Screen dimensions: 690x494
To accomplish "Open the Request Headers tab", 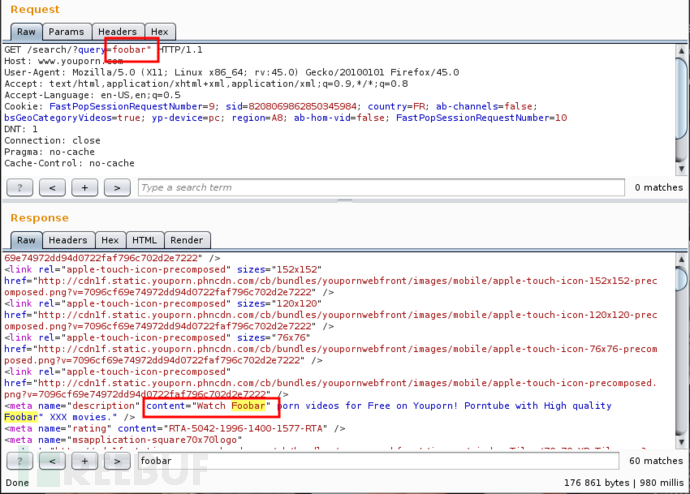I will point(117,32).
